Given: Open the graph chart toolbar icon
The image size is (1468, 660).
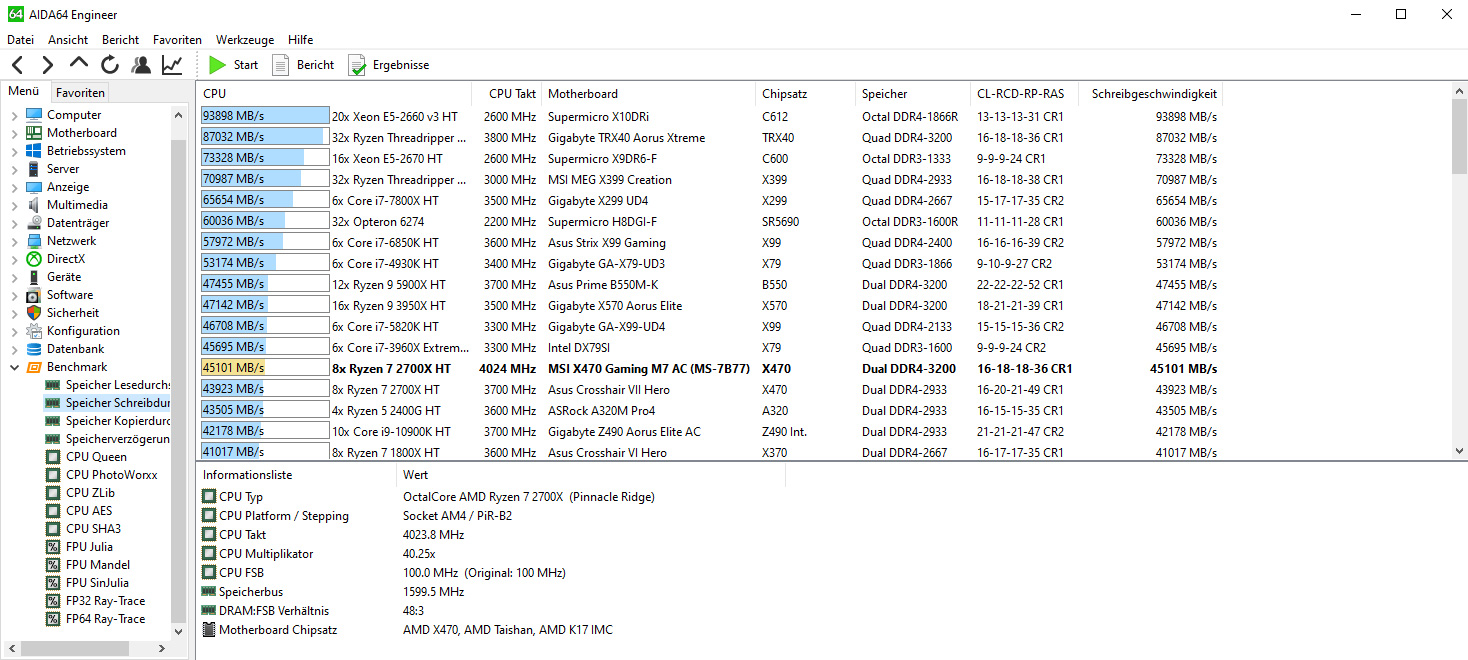Looking at the screenshot, I should point(172,65).
